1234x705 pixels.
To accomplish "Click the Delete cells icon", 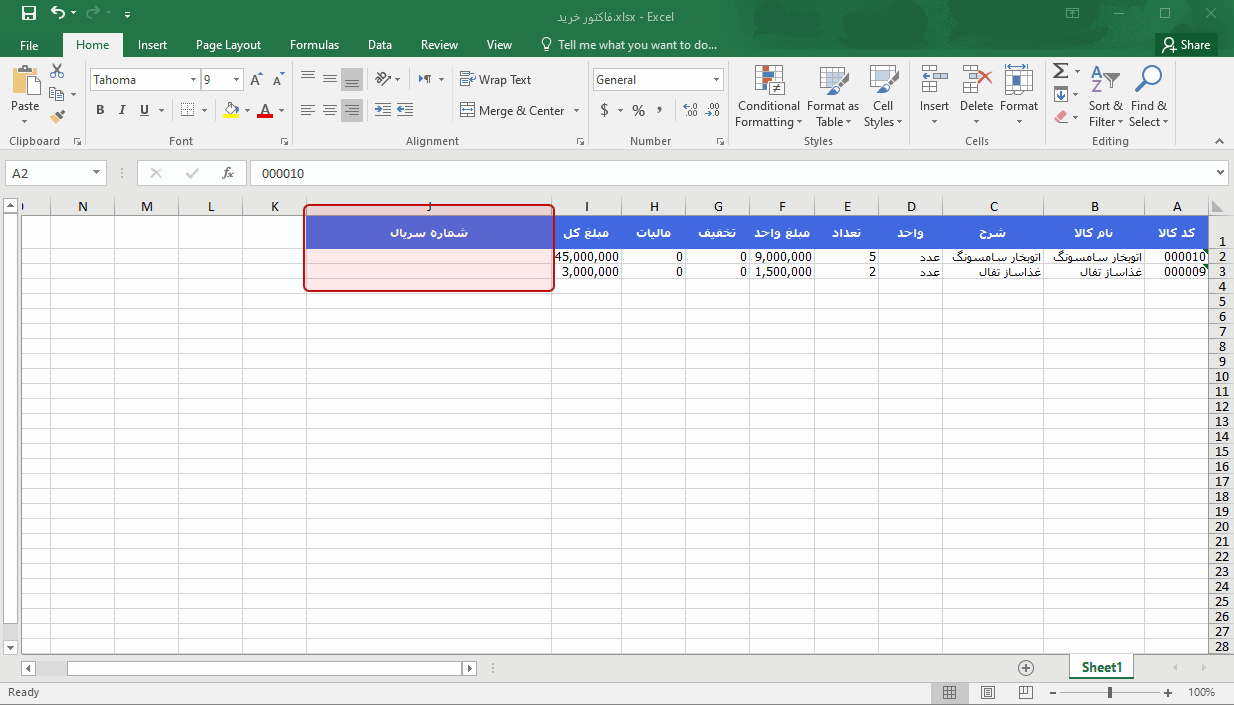I will coord(976,80).
